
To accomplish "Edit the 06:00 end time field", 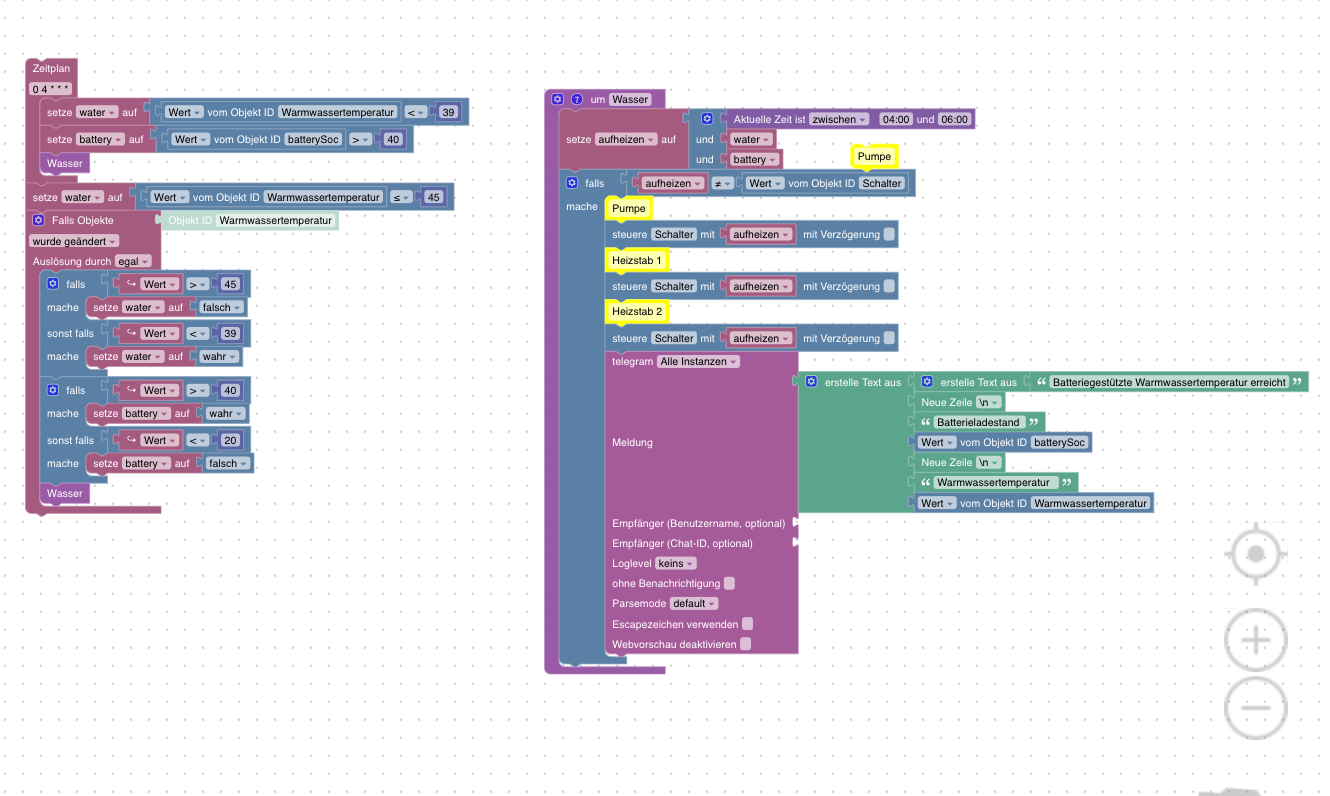I will point(954,119).
